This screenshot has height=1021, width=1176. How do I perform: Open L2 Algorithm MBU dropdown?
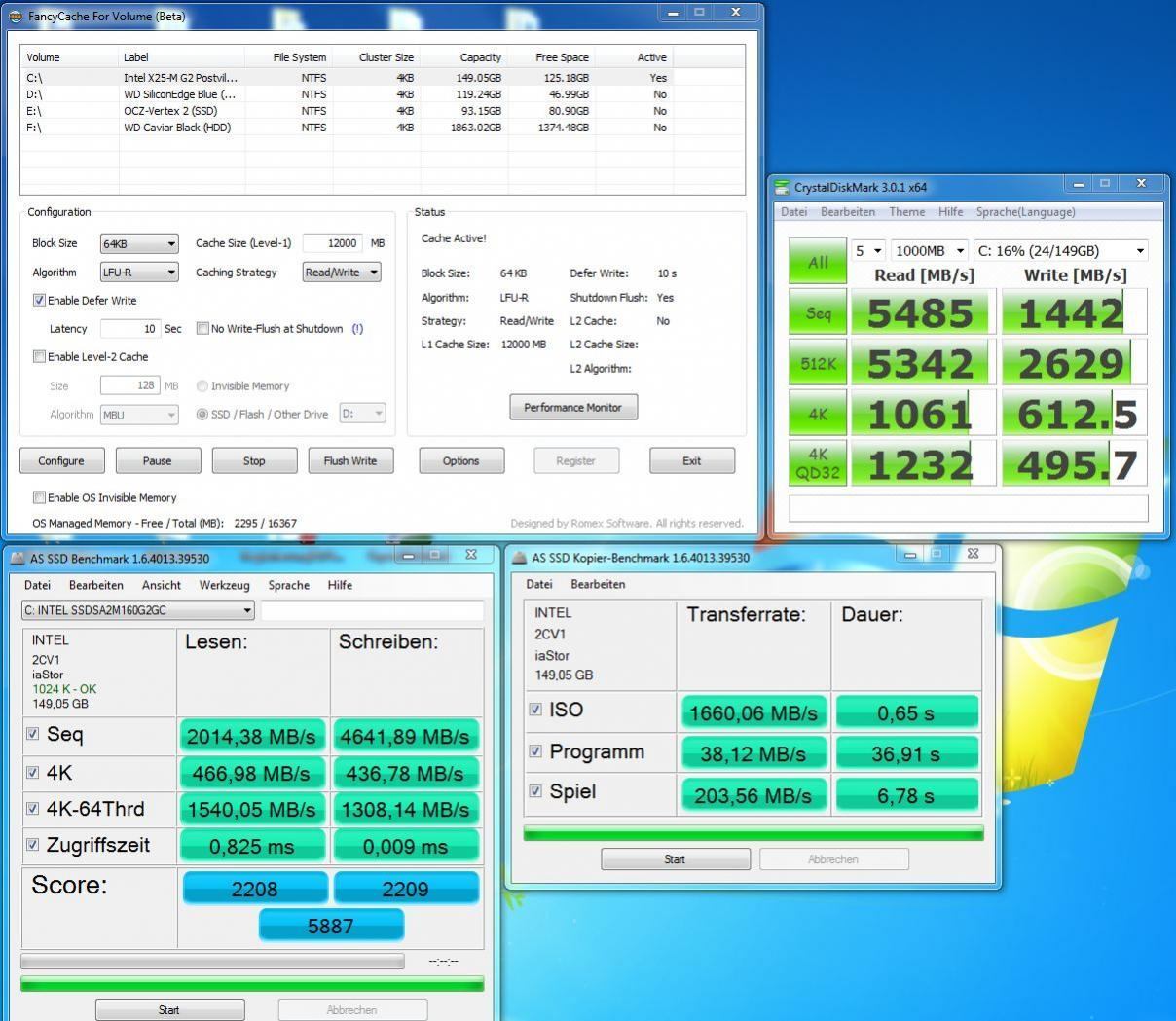point(139,415)
